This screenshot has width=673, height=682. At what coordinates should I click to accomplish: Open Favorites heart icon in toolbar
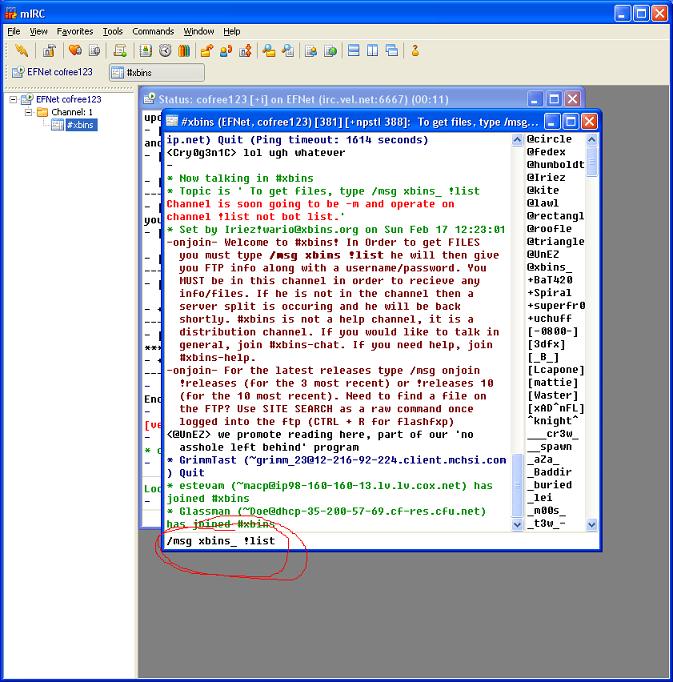pos(75,51)
